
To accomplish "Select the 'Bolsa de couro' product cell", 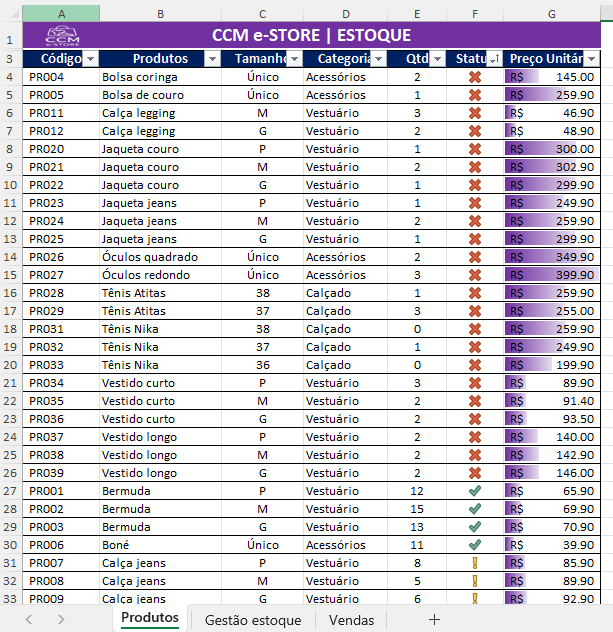I will [x=160, y=95].
